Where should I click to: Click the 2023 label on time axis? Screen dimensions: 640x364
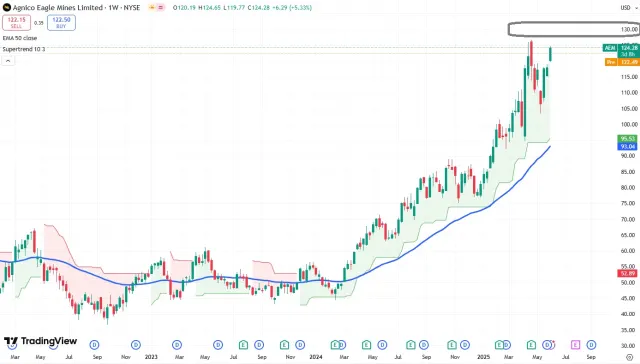click(x=151, y=357)
